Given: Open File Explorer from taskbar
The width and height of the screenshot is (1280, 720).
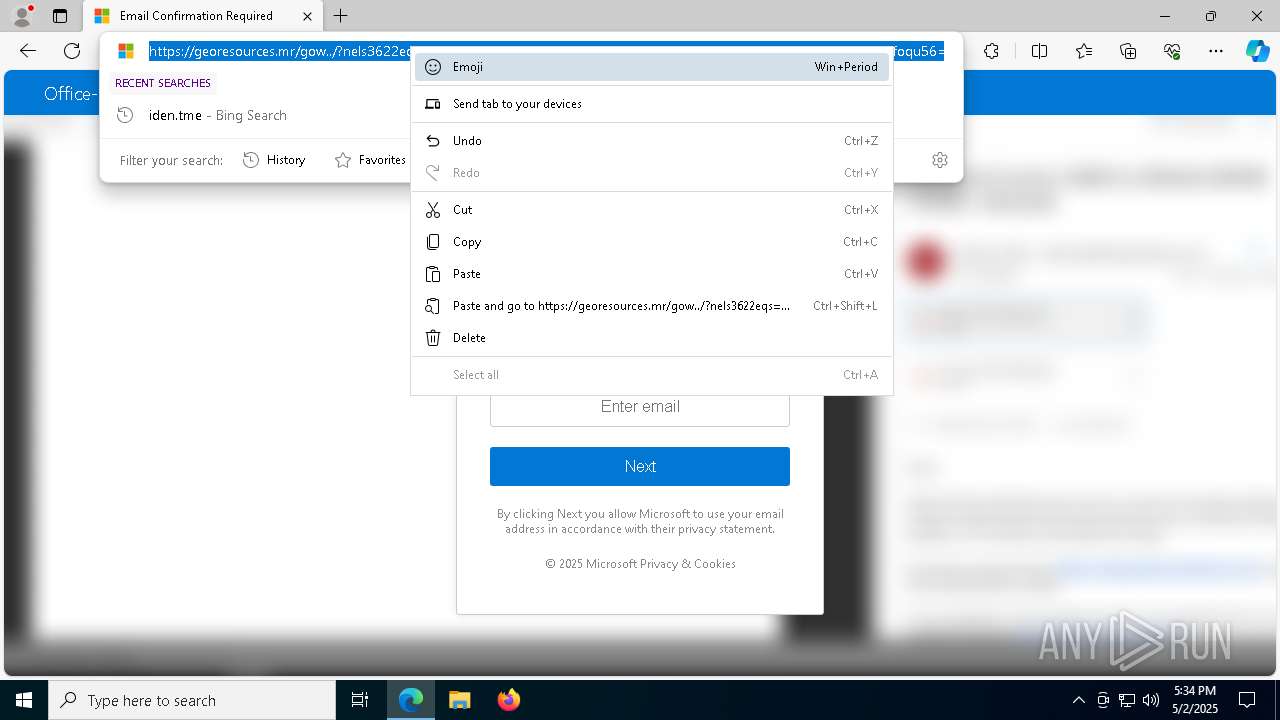Looking at the screenshot, I should [459, 700].
